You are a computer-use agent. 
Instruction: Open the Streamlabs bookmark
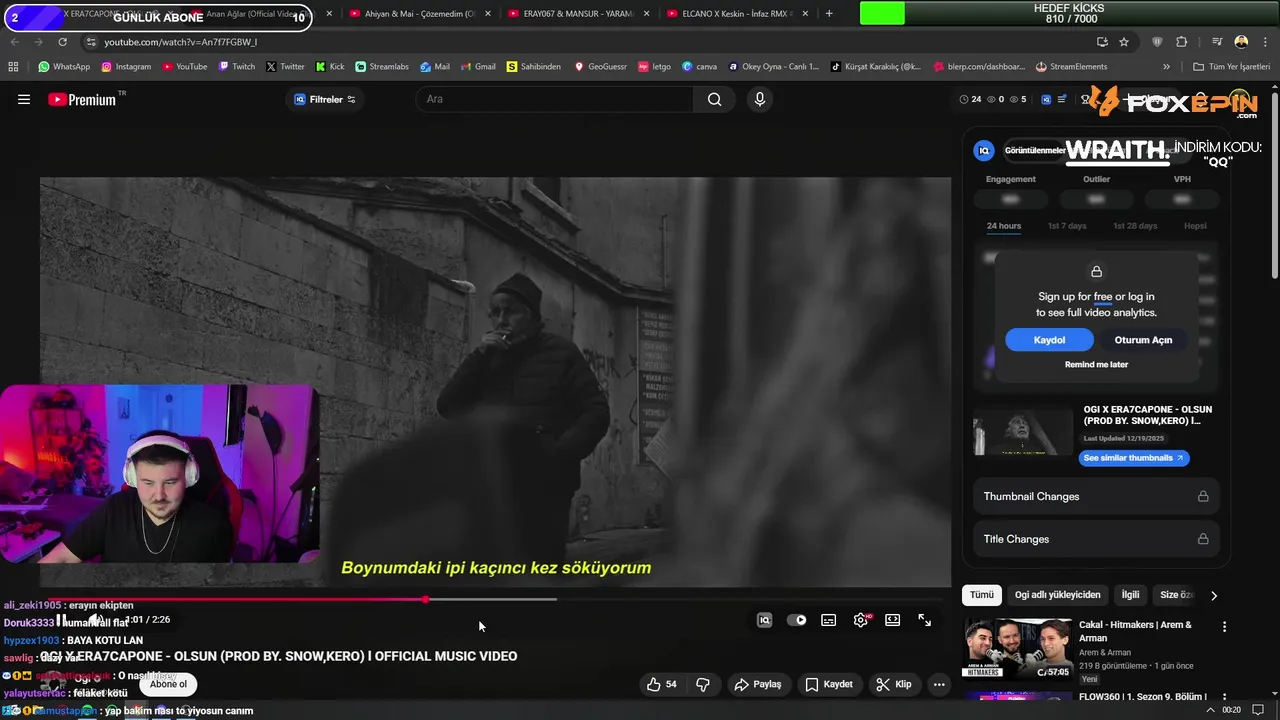pyautogui.click(x=381, y=67)
